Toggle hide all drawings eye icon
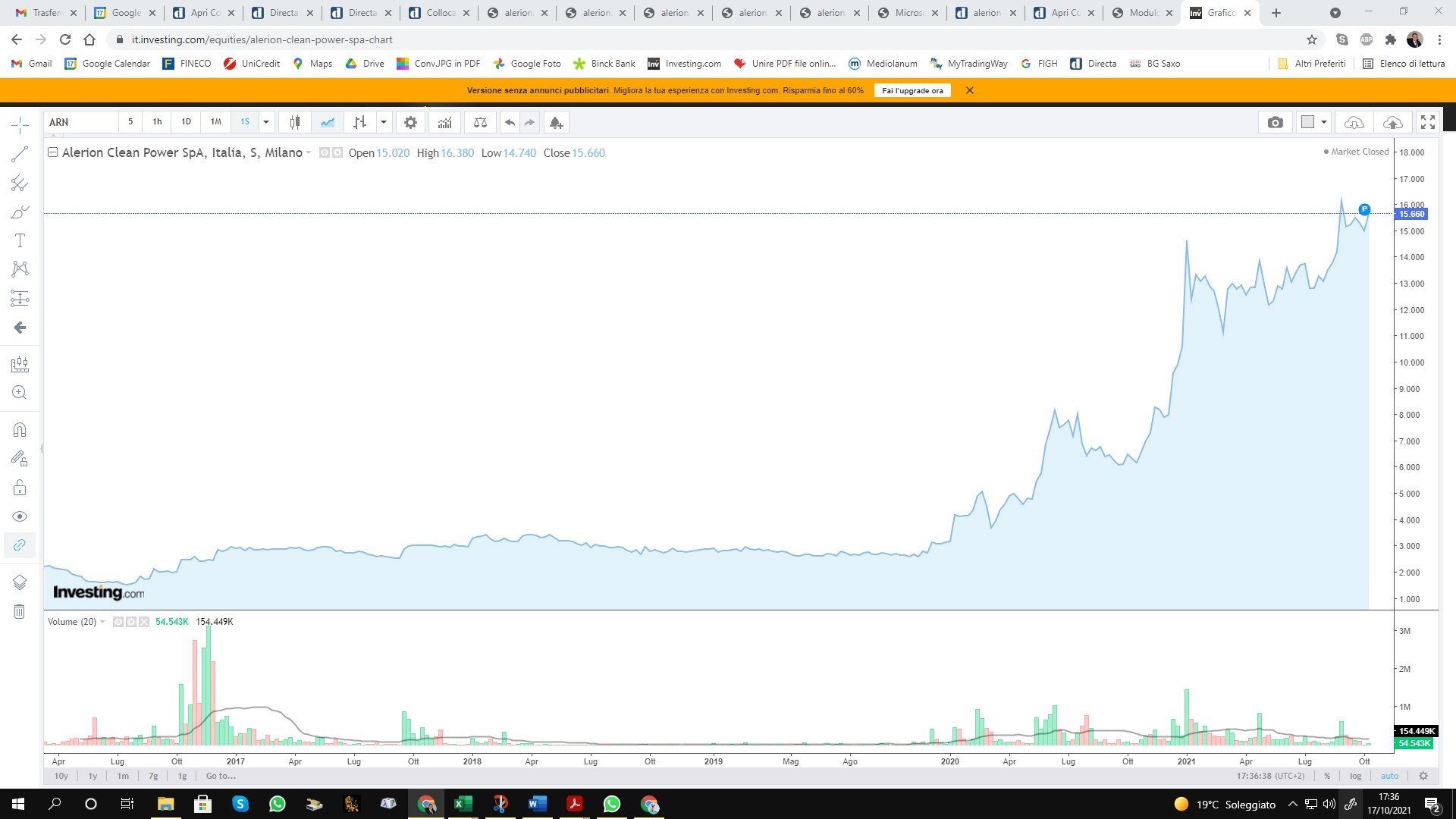The image size is (1456, 819). [x=20, y=516]
